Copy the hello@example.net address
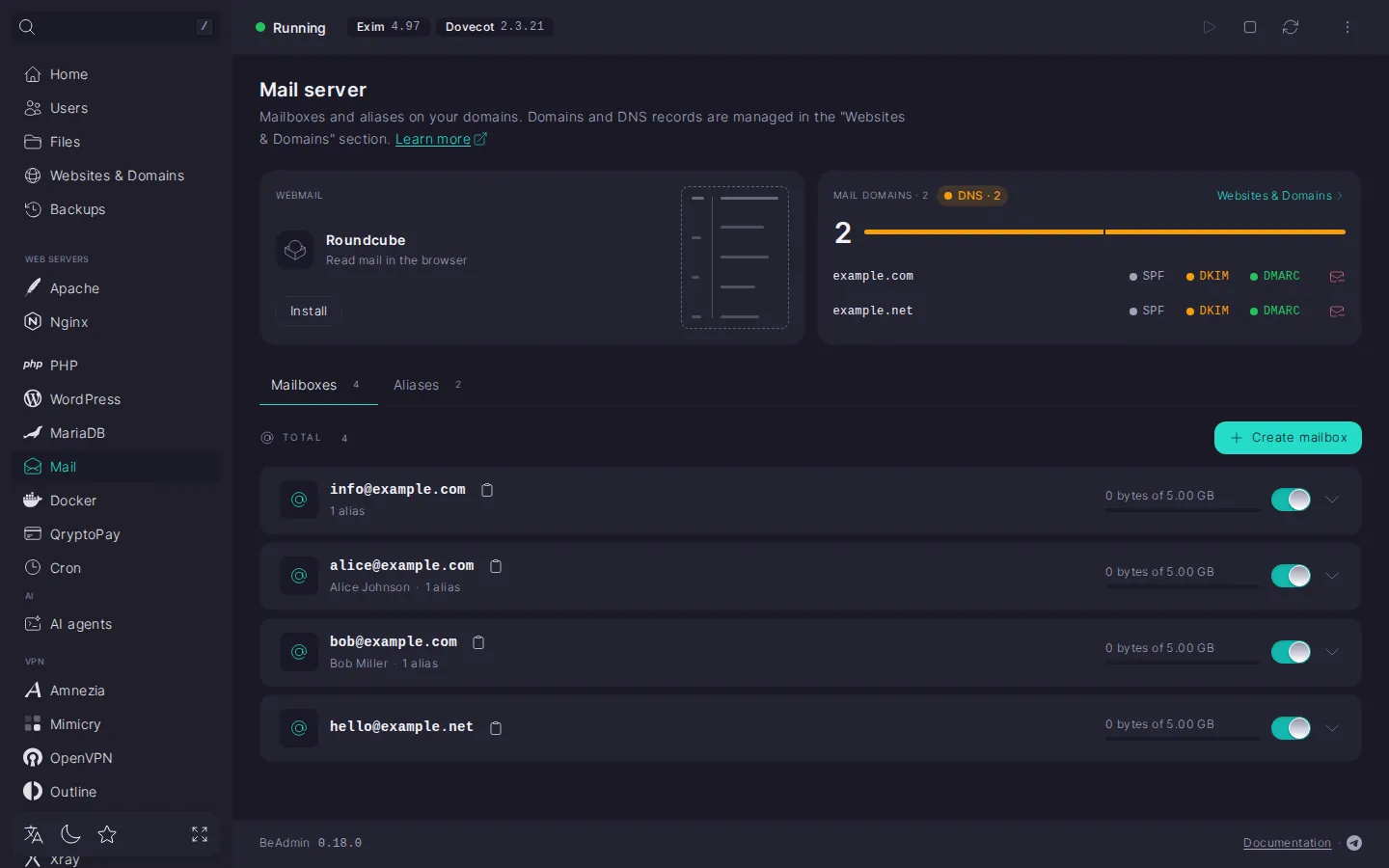The width and height of the screenshot is (1389, 868). pos(496,728)
